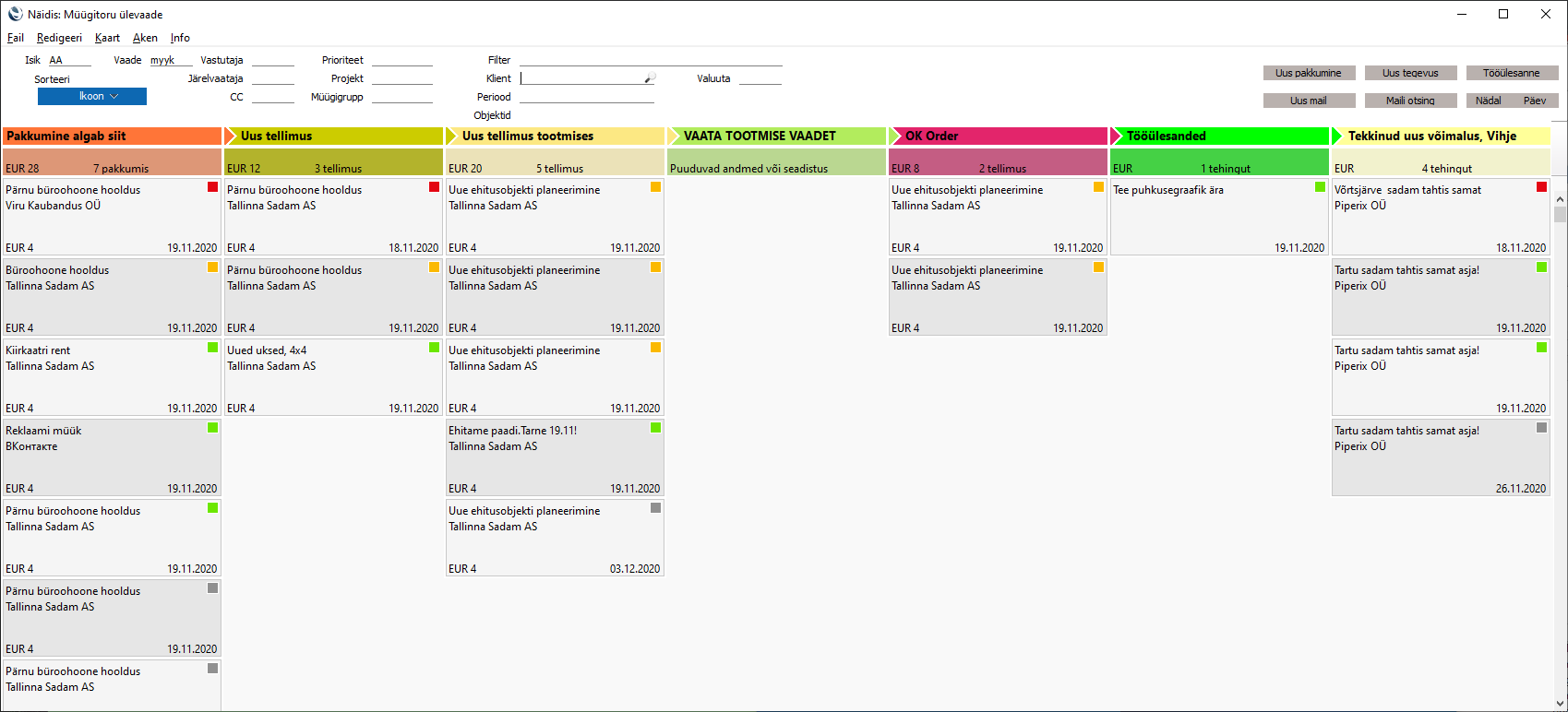Screen dimensions: 1568x712
Task: Click gray marker on card dated 26.11.2020
Action: click(x=1541, y=428)
